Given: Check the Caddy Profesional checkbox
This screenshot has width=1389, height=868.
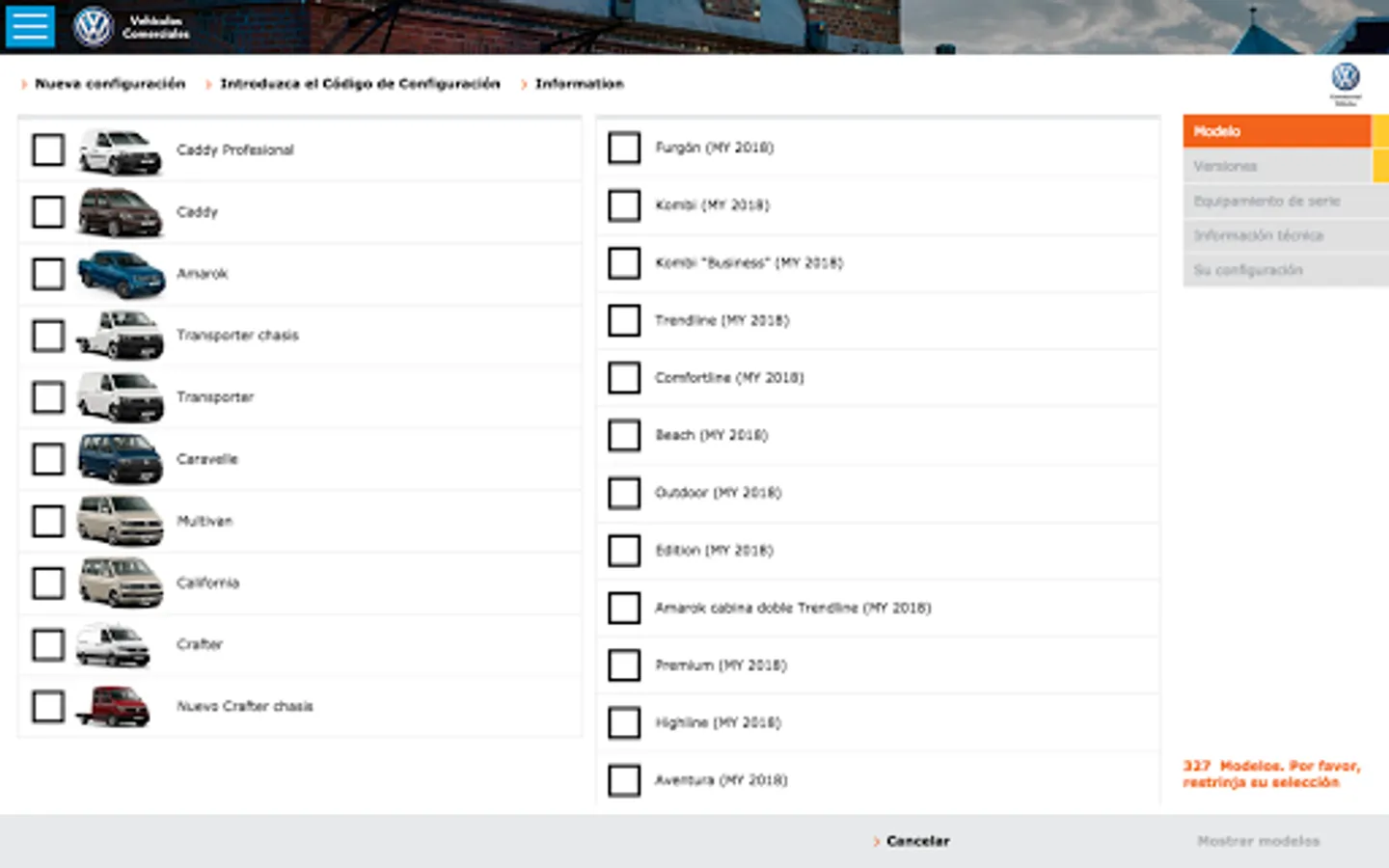Looking at the screenshot, I should 48,150.
